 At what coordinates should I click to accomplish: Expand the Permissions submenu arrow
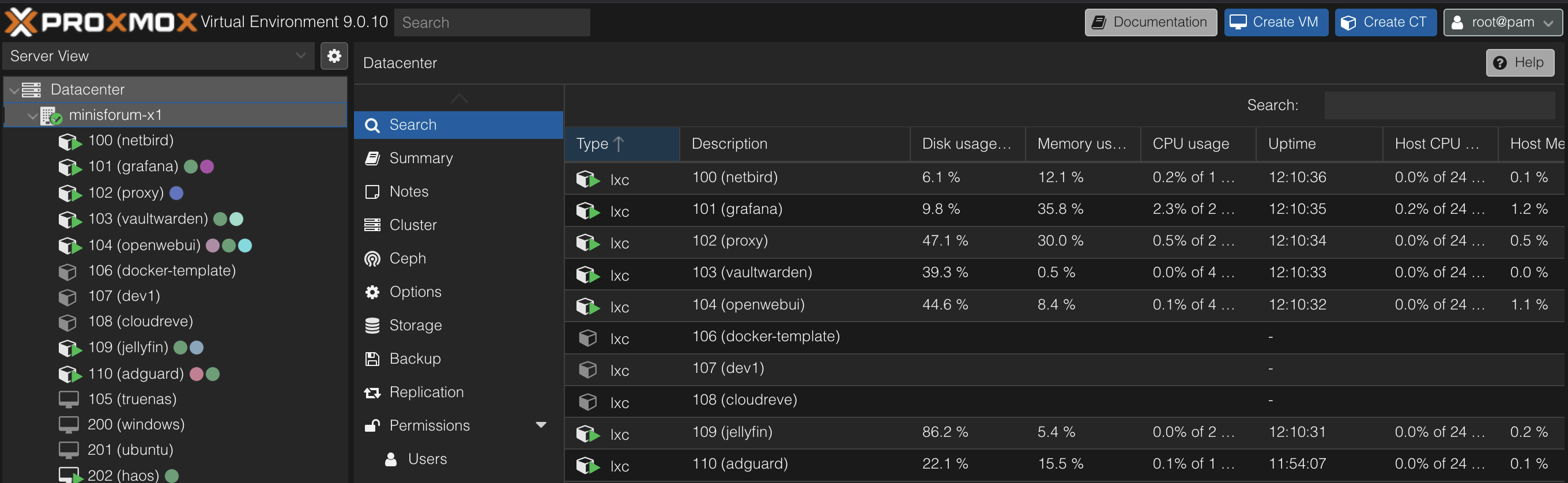pos(541,425)
